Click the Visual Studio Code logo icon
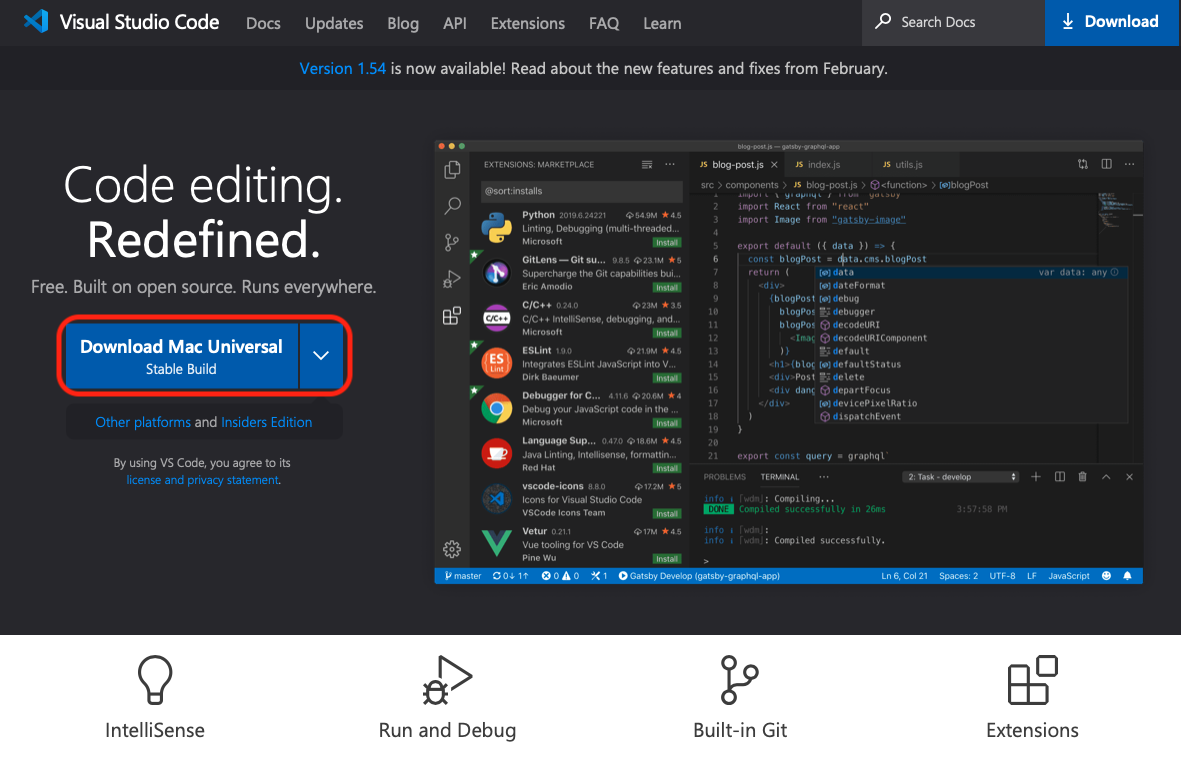 pos(36,21)
